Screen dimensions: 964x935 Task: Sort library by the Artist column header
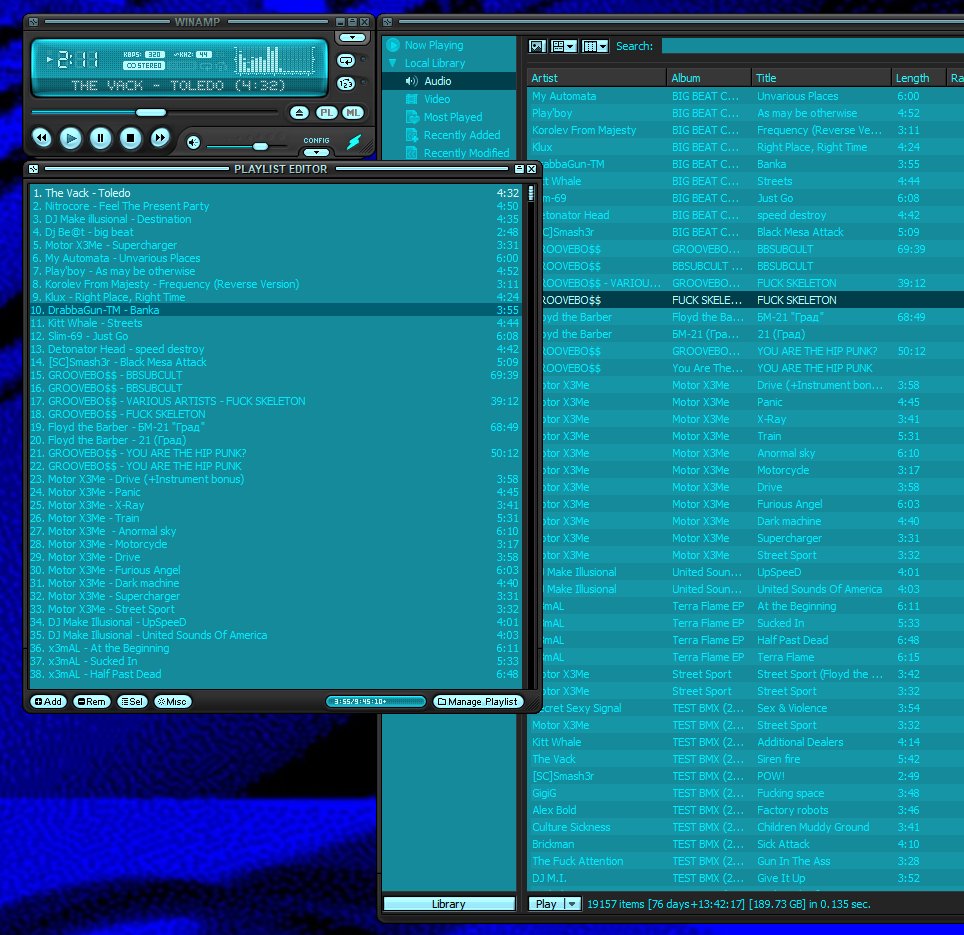coord(596,78)
